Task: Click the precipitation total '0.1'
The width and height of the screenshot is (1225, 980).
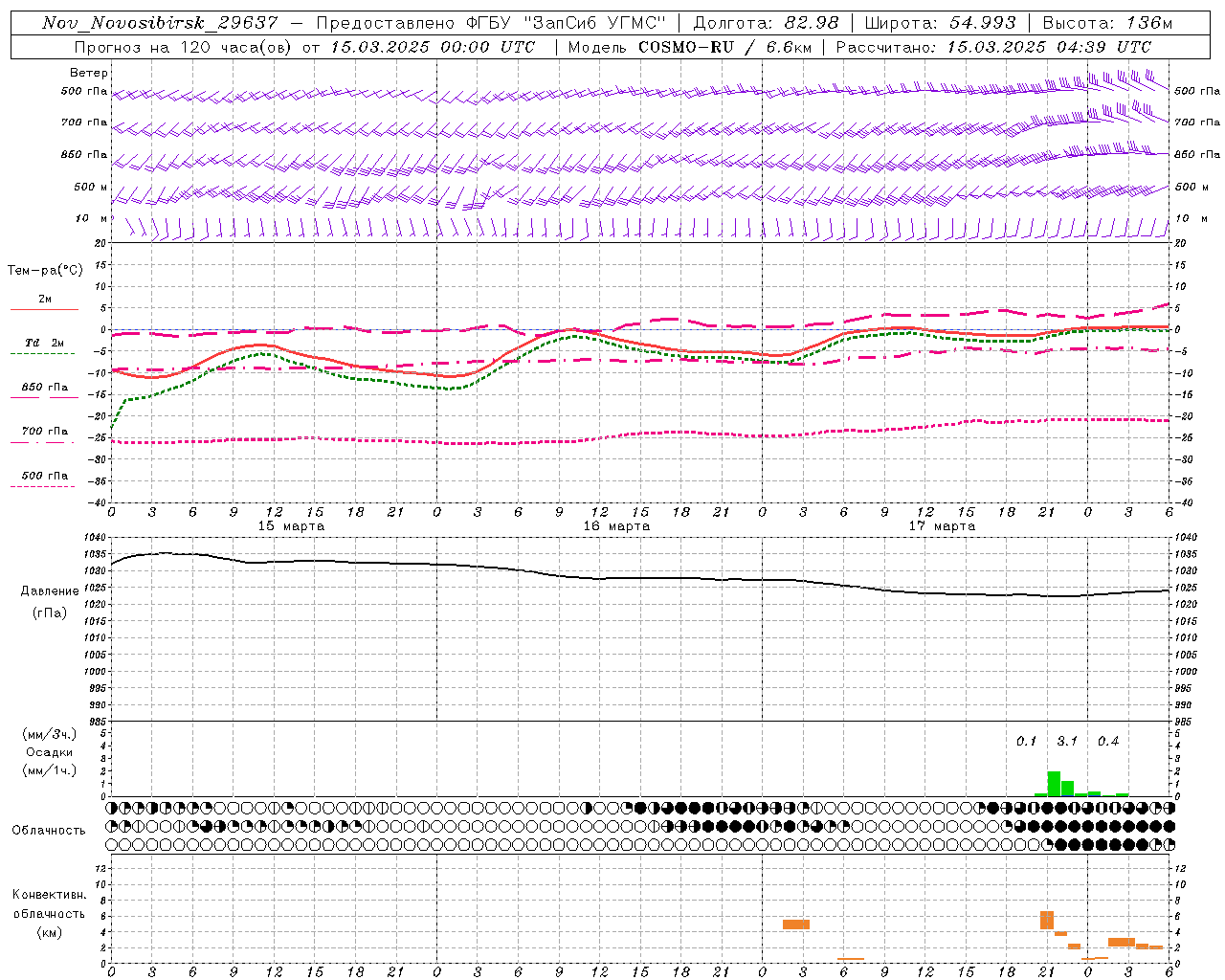Action: (1026, 742)
